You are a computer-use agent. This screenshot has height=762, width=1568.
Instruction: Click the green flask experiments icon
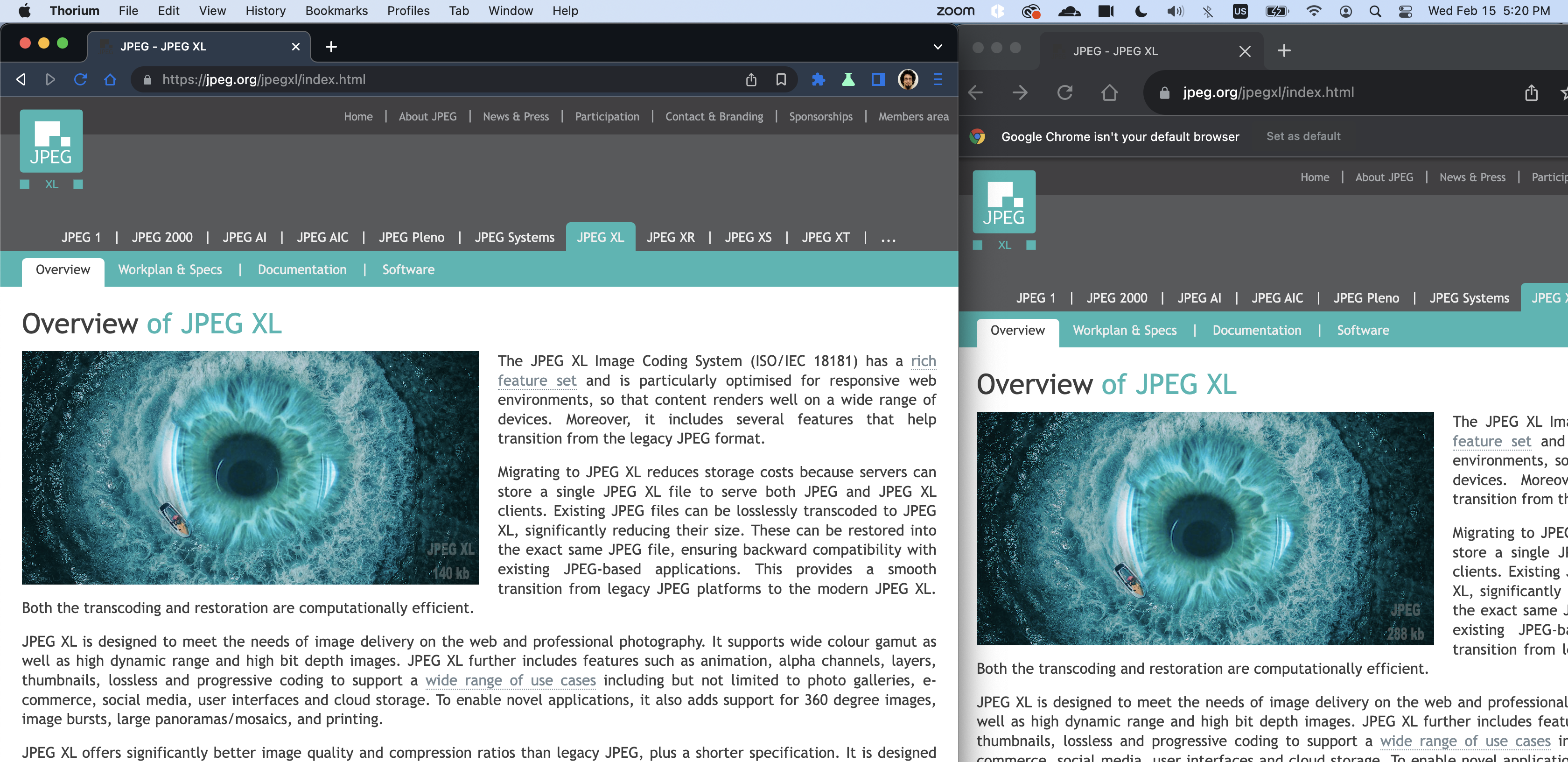pyautogui.click(x=848, y=80)
